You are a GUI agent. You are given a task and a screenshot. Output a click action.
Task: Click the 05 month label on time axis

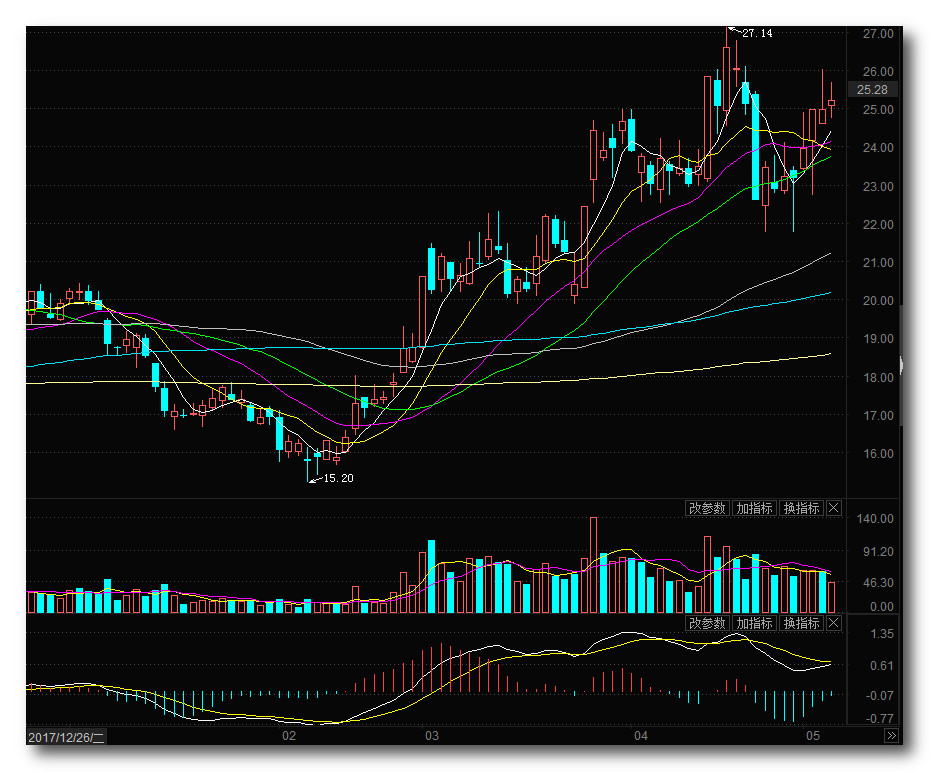coord(813,737)
